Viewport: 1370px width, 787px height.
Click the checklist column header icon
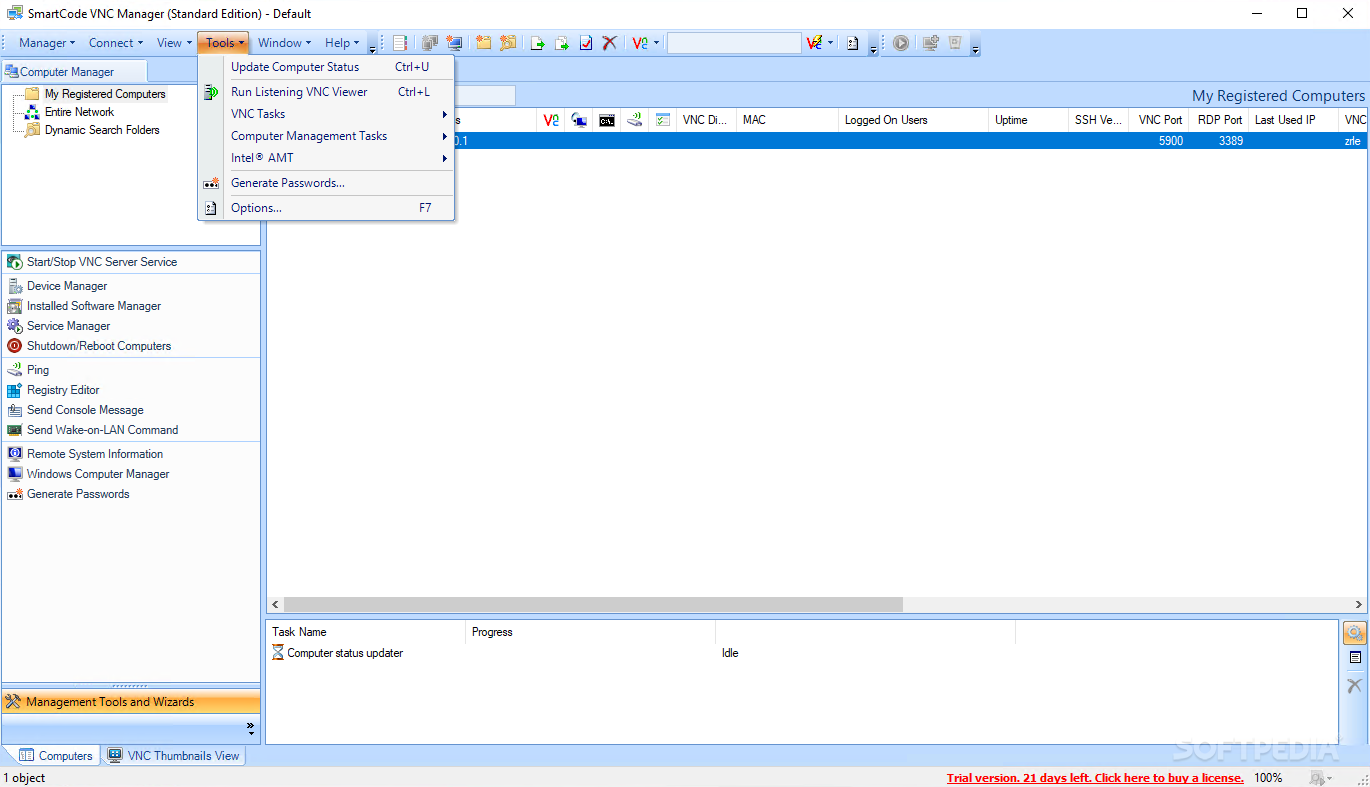pyautogui.click(x=663, y=120)
